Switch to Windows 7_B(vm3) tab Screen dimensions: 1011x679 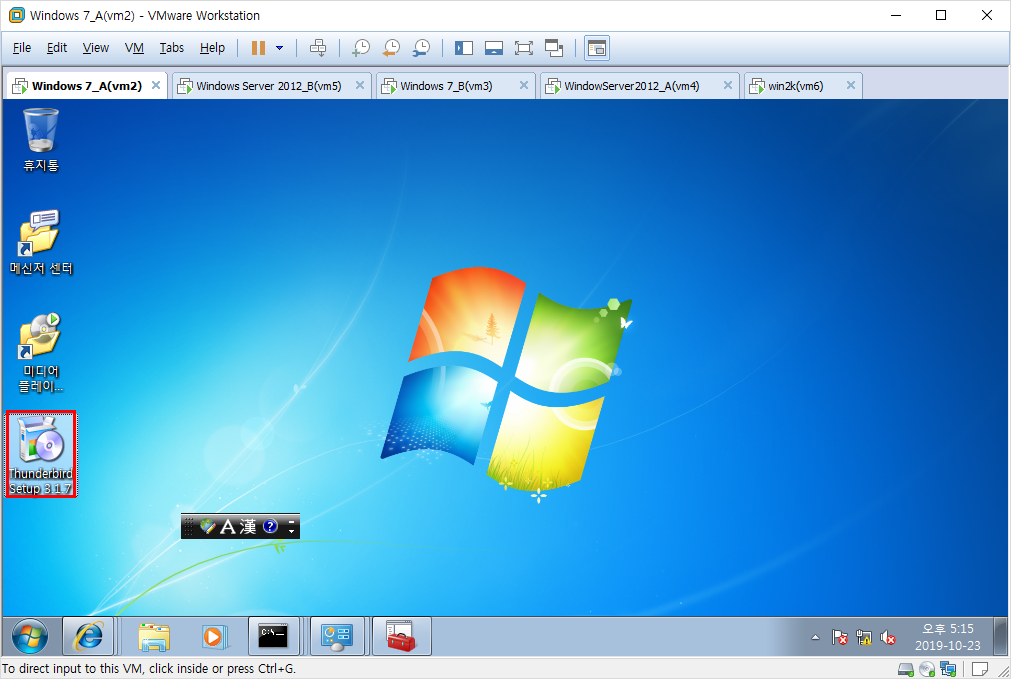tap(446, 86)
